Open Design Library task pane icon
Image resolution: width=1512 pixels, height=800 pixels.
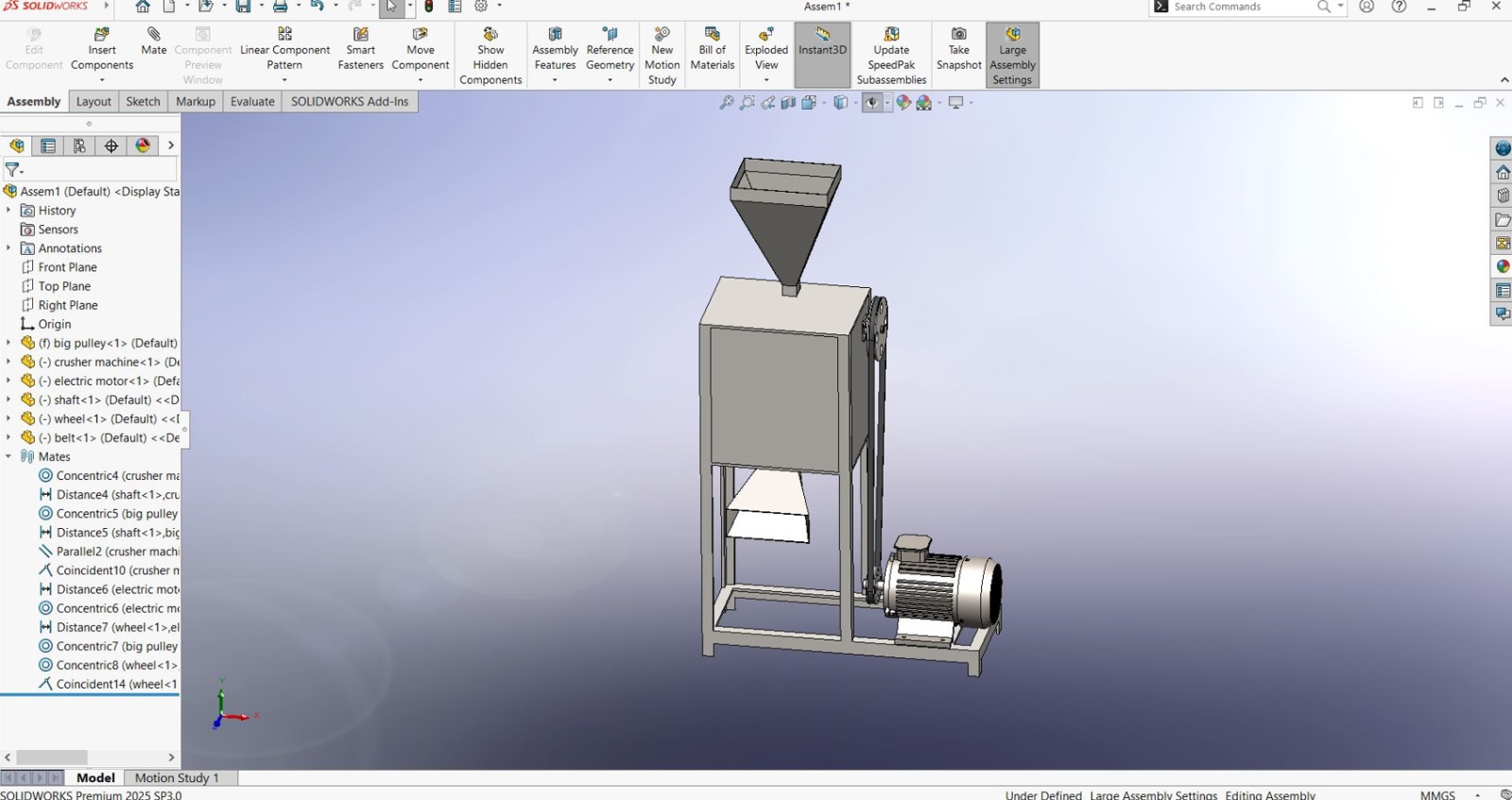1503,196
